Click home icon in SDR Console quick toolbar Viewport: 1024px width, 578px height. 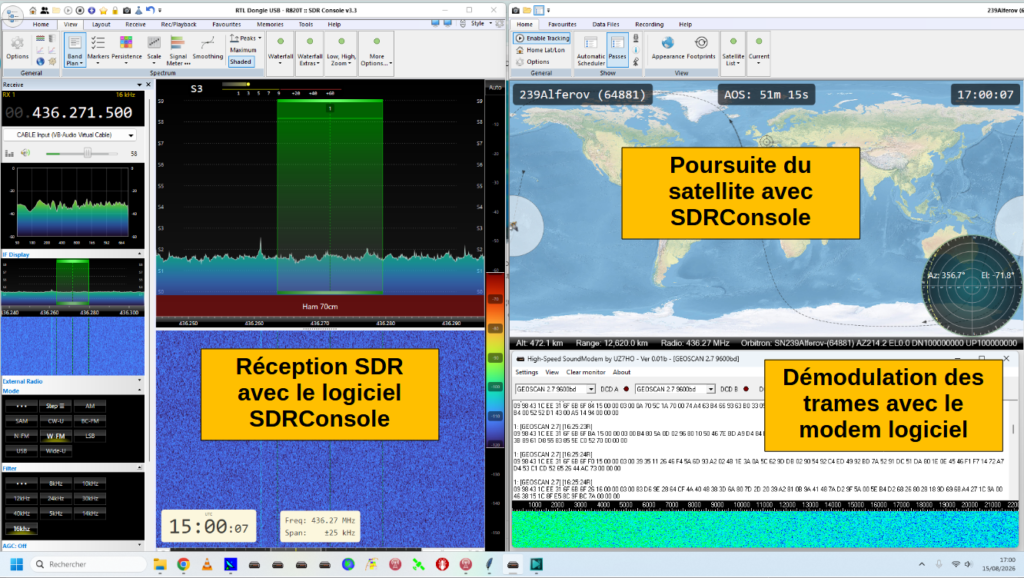33,10
